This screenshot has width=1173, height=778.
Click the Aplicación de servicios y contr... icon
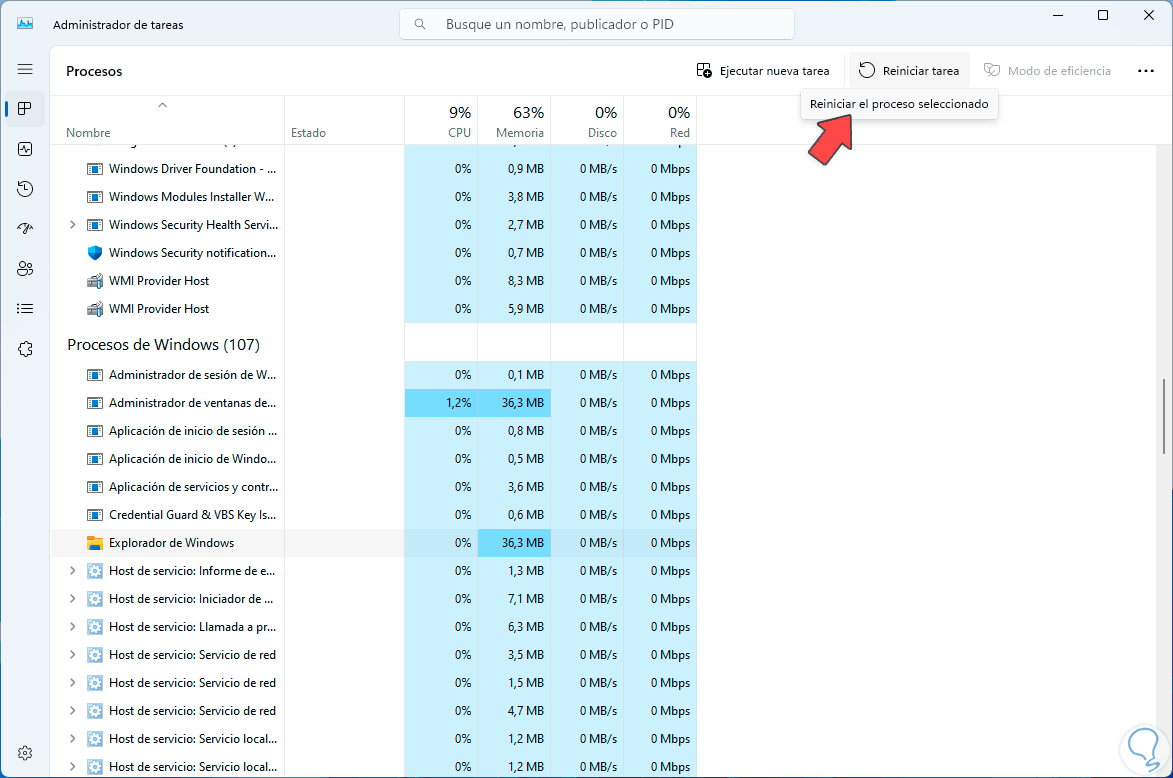click(94, 487)
